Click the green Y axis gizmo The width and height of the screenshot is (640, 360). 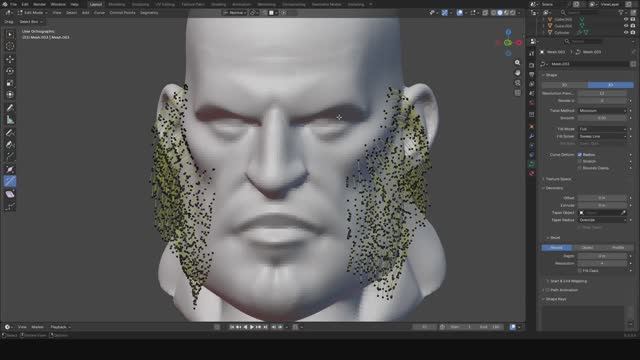click(508, 42)
